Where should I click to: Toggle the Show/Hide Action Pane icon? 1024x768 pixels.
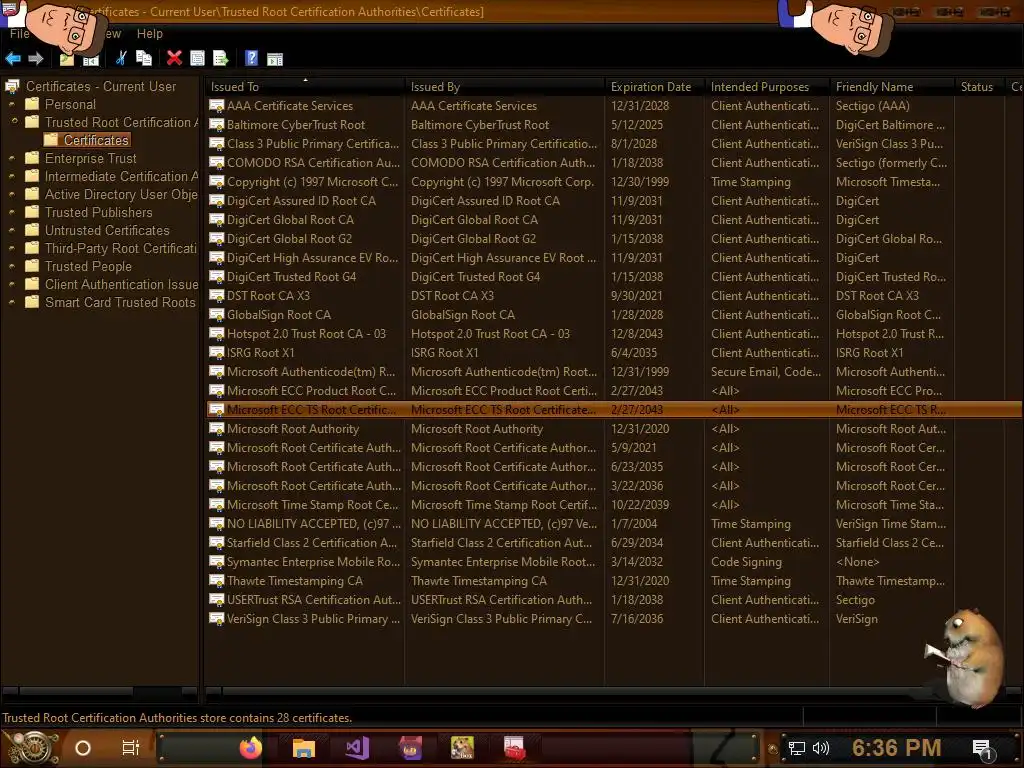[275, 59]
